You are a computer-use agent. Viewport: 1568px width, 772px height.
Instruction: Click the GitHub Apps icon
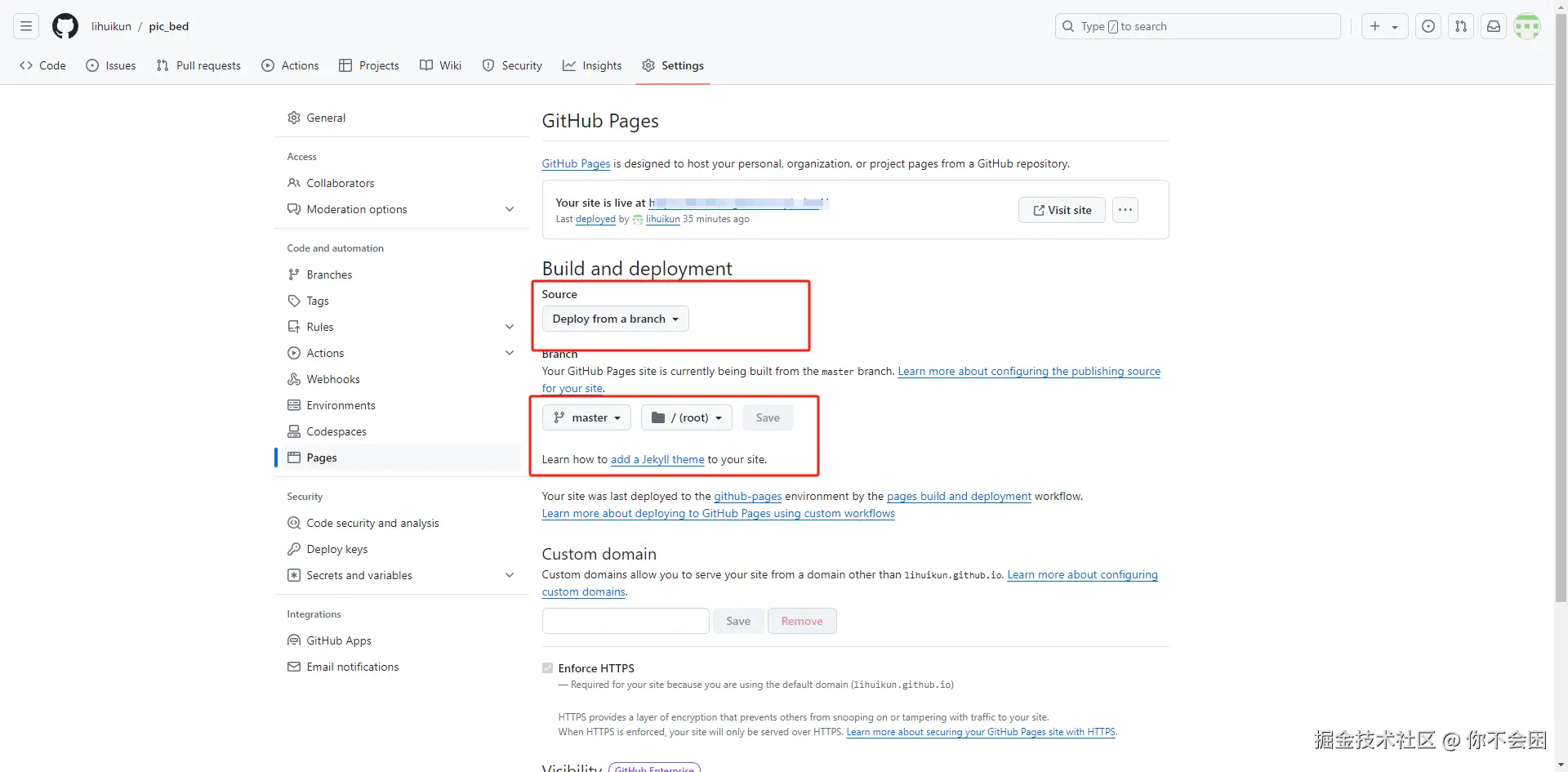point(294,640)
